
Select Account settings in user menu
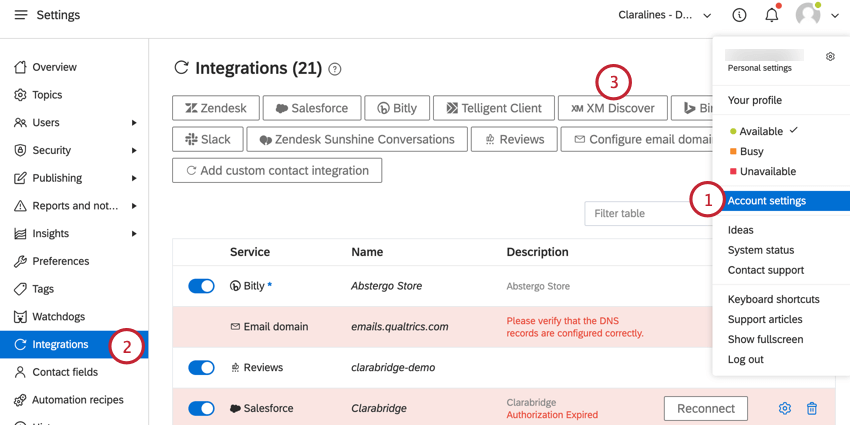click(781, 201)
